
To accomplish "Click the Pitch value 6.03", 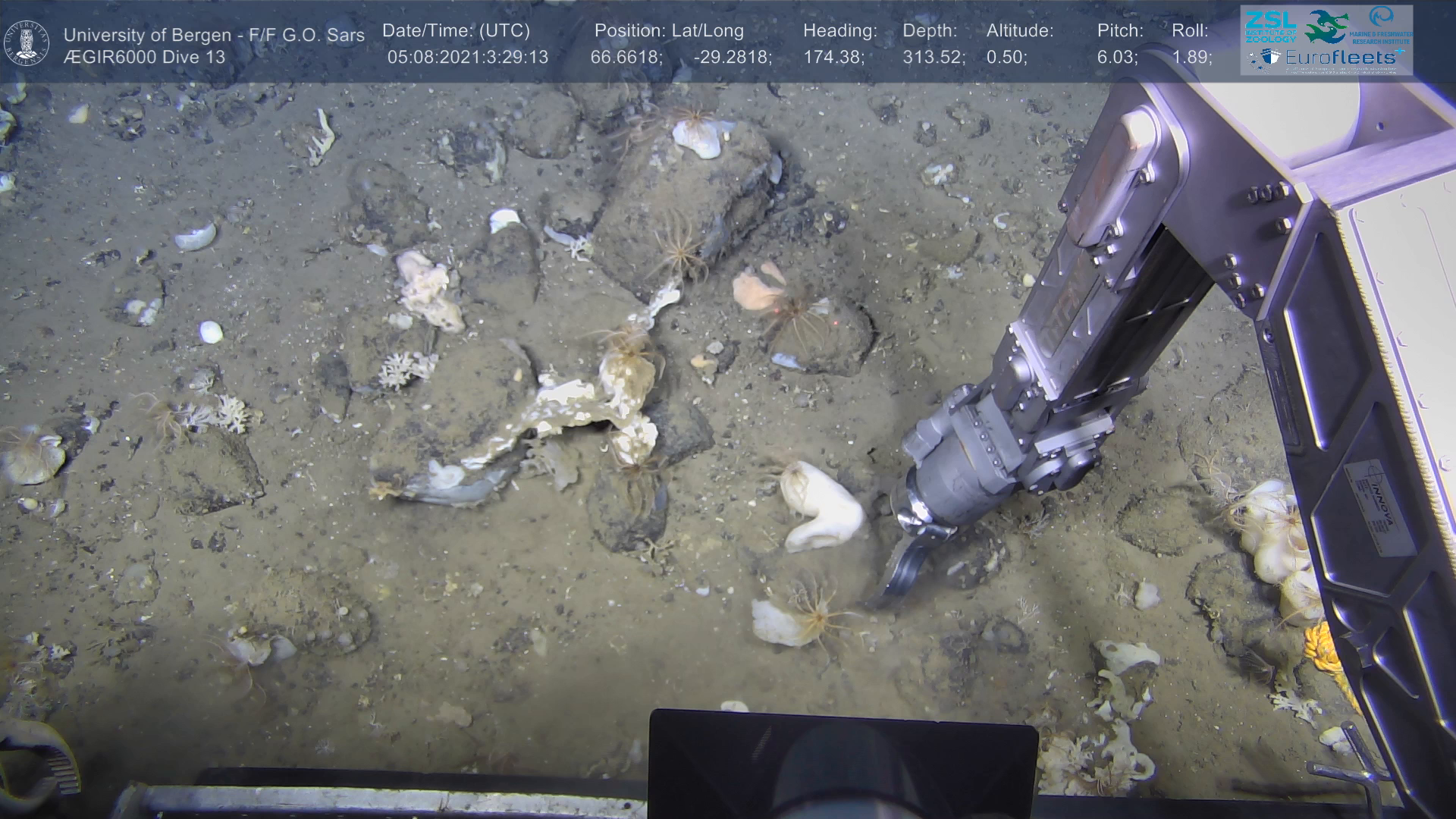I will pos(1117,58).
